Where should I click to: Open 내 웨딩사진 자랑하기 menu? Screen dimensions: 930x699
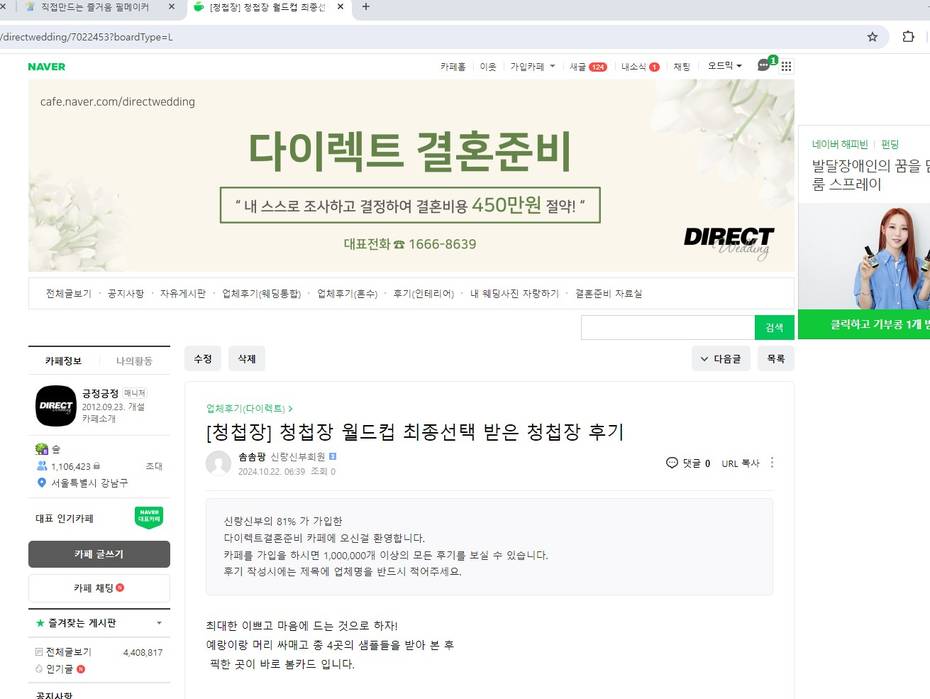(514, 293)
